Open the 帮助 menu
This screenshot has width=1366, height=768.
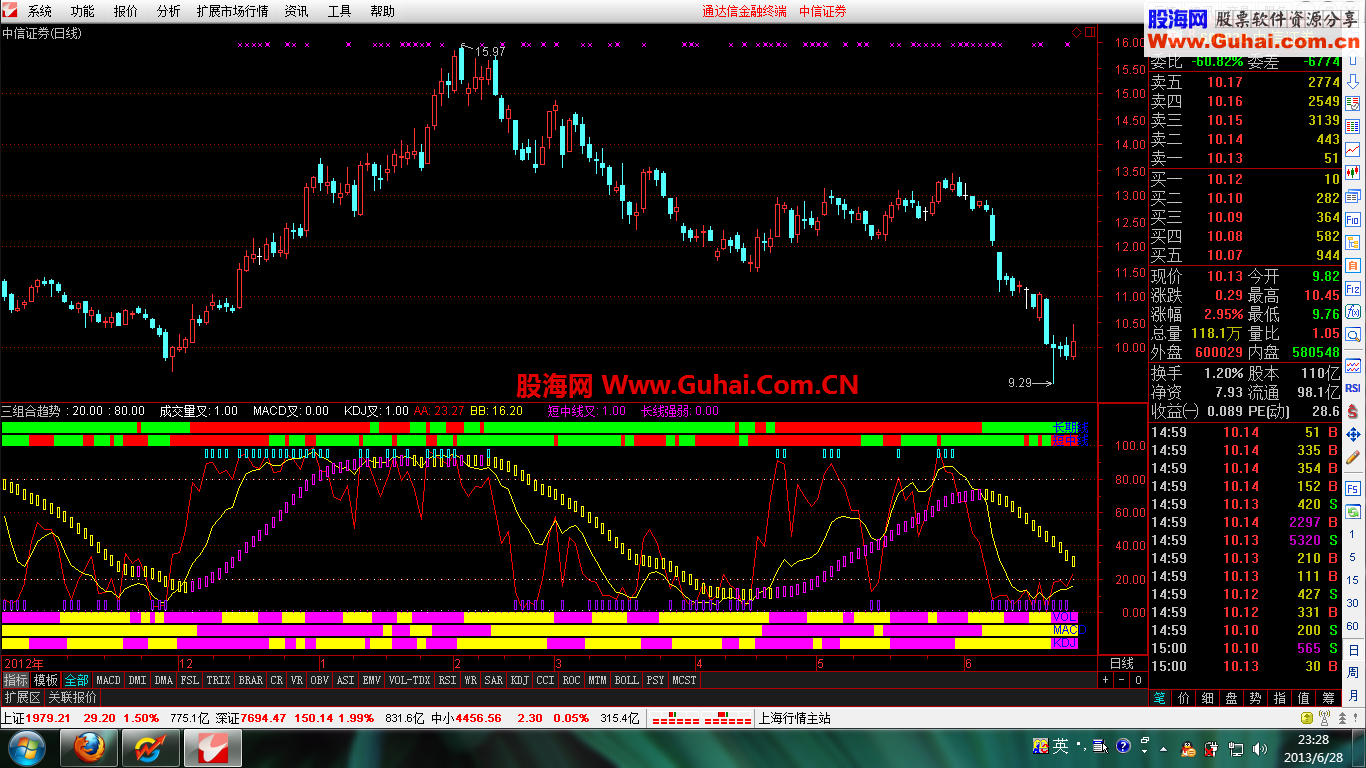[x=382, y=11]
